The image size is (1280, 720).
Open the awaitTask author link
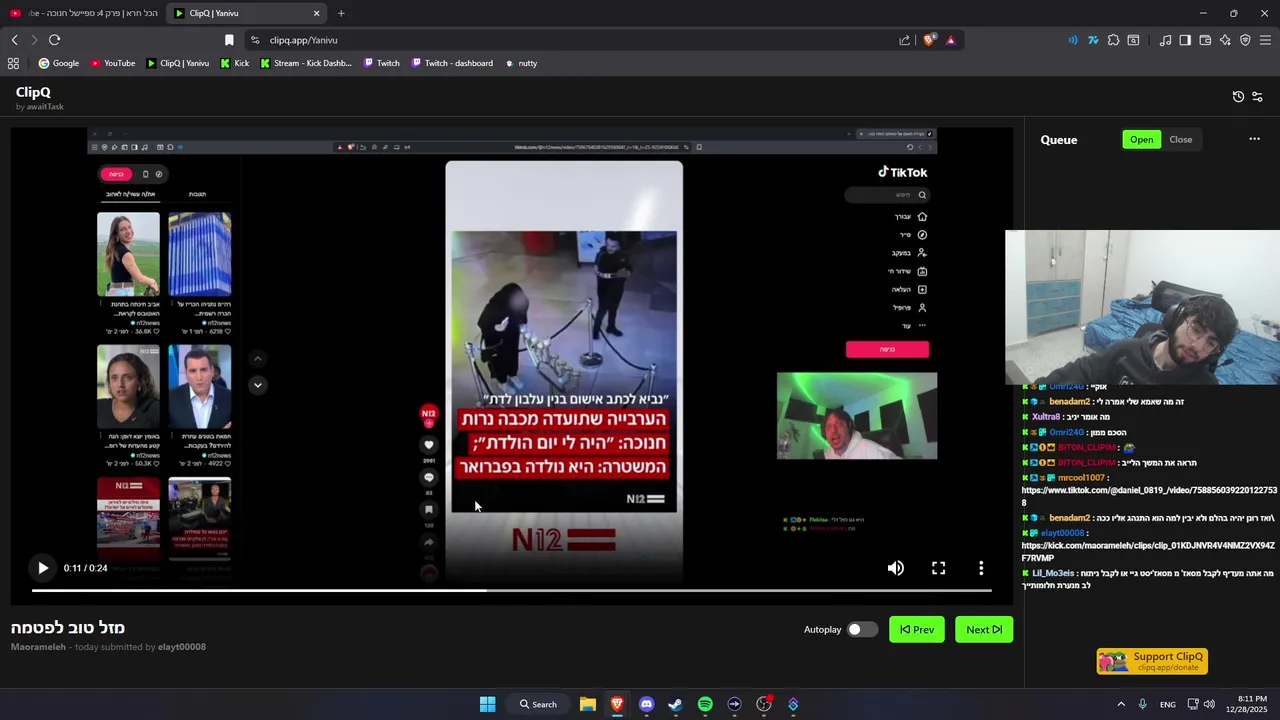tap(45, 107)
